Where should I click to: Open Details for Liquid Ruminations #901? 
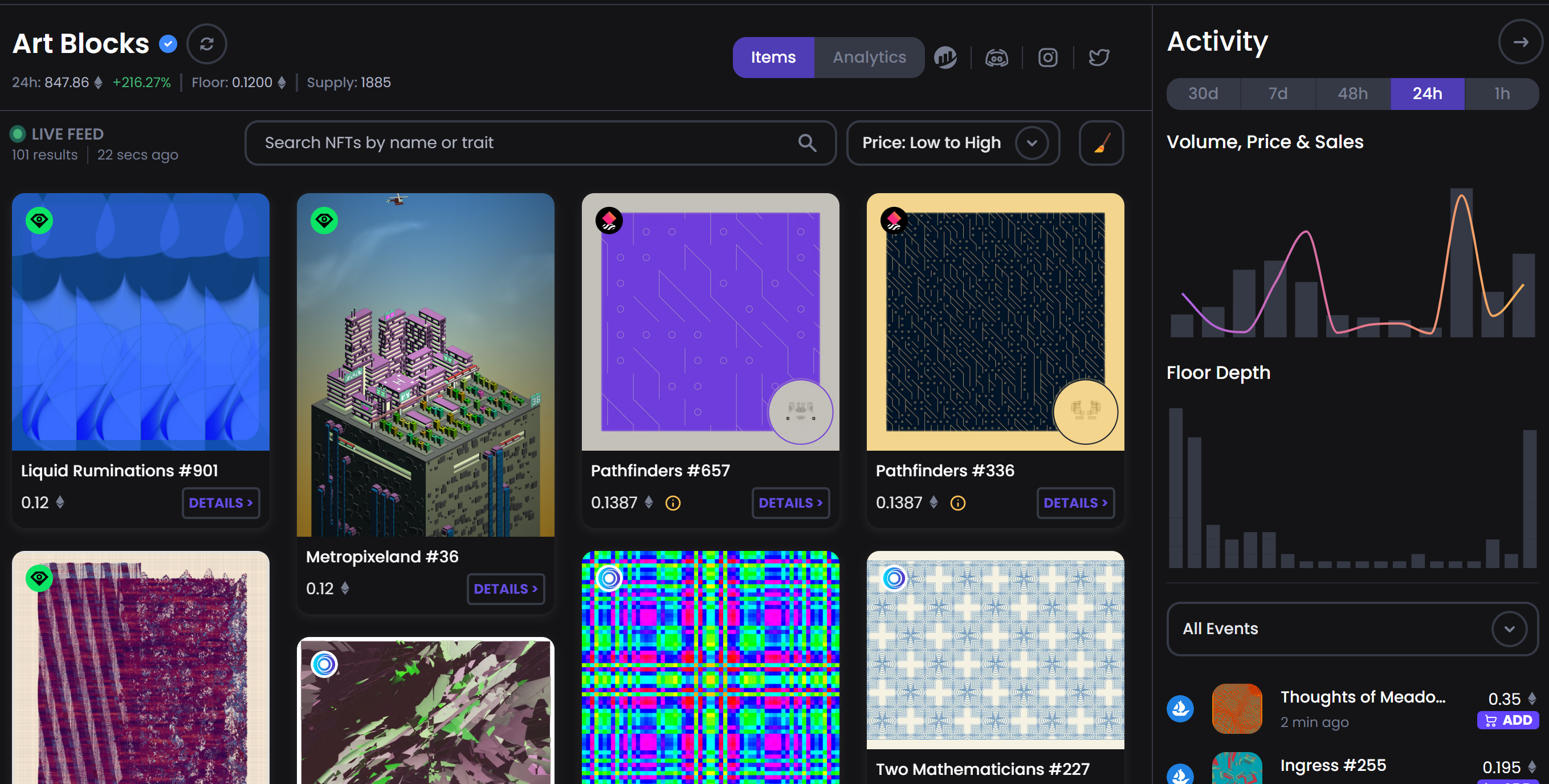tap(220, 503)
